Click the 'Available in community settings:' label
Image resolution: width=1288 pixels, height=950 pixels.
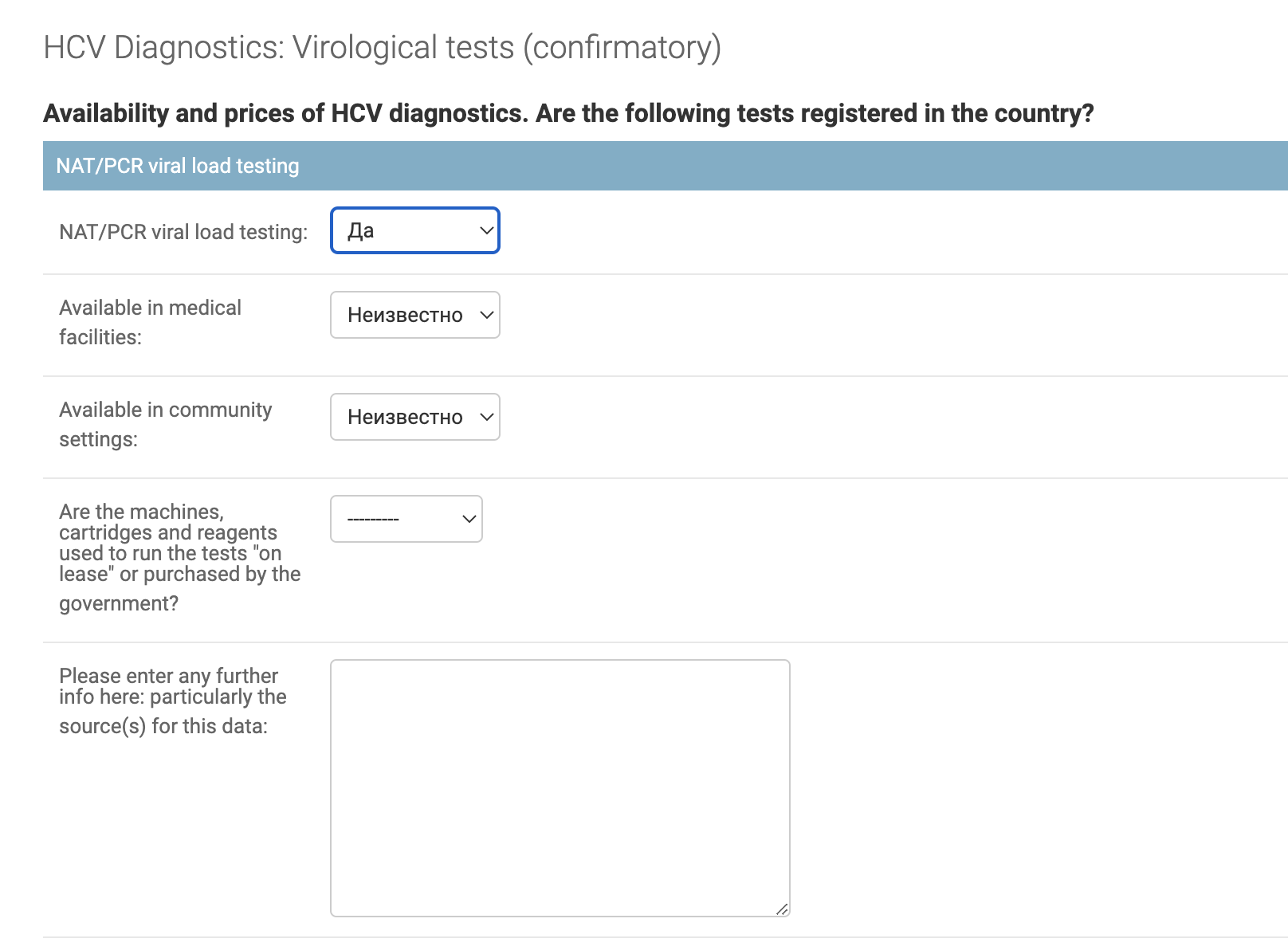165,424
